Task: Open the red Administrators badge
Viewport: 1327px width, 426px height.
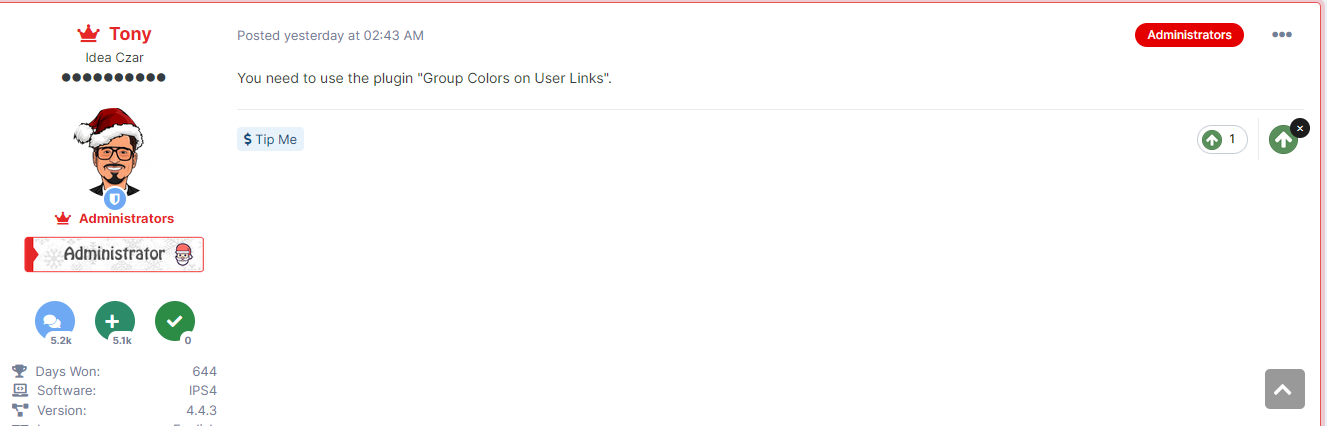Action: (x=1189, y=35)
